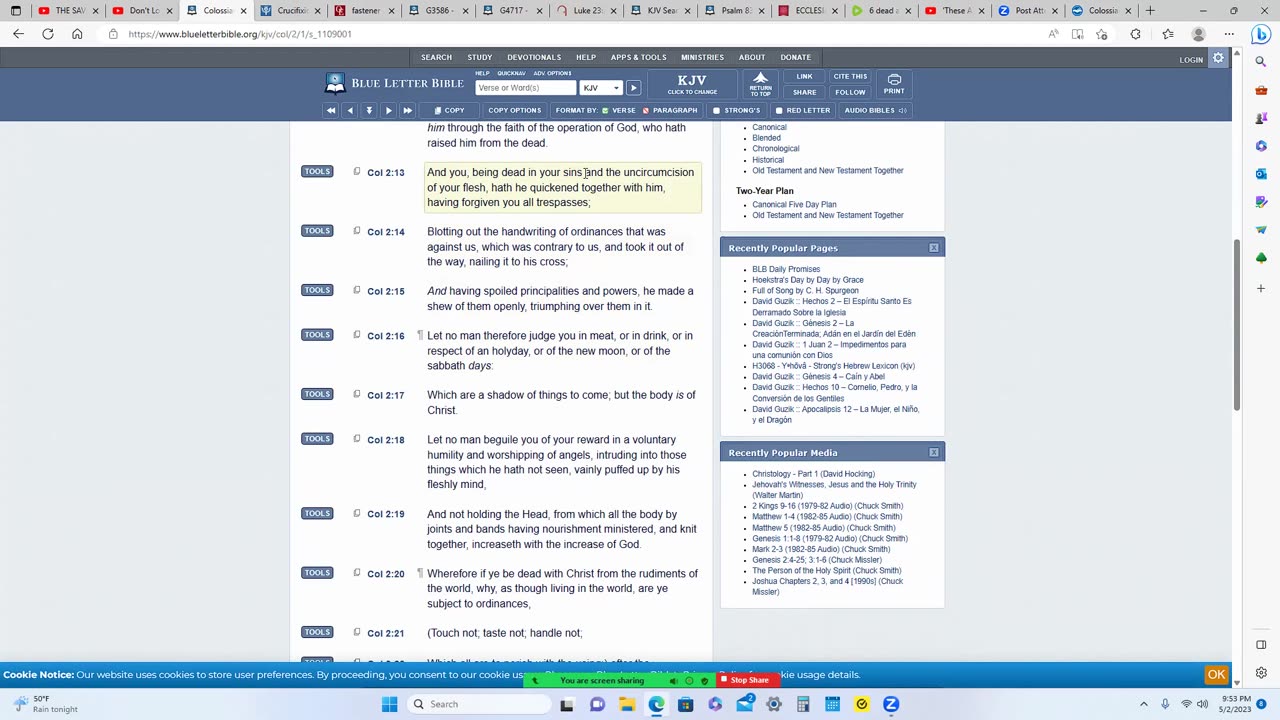The height and width of the screenshot is (720, 1280).
Task: Open Zoom from the Windows taskbar
Action: pos(891,704)
